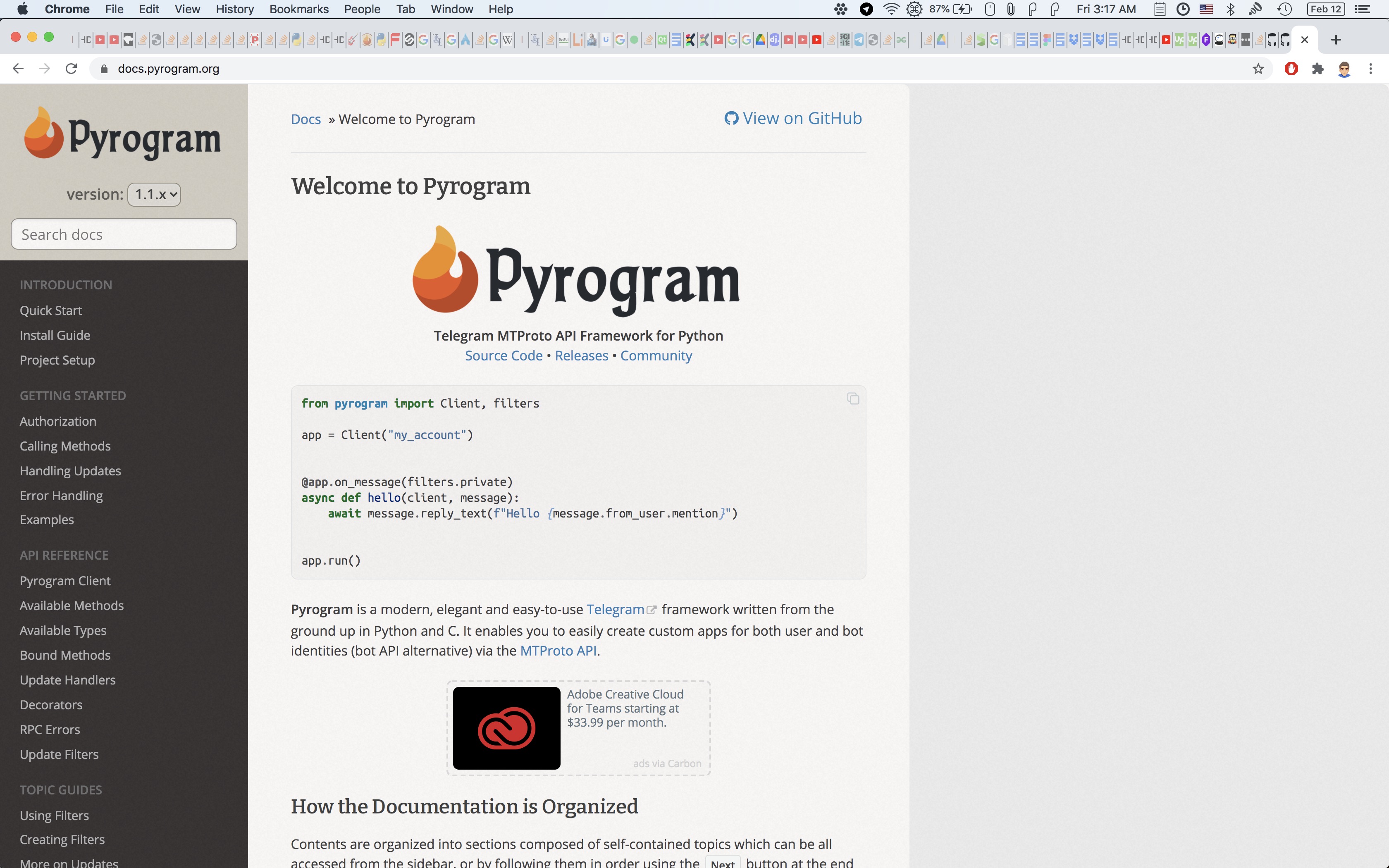Open the Extensions puzzle icon

(1318, 69)
